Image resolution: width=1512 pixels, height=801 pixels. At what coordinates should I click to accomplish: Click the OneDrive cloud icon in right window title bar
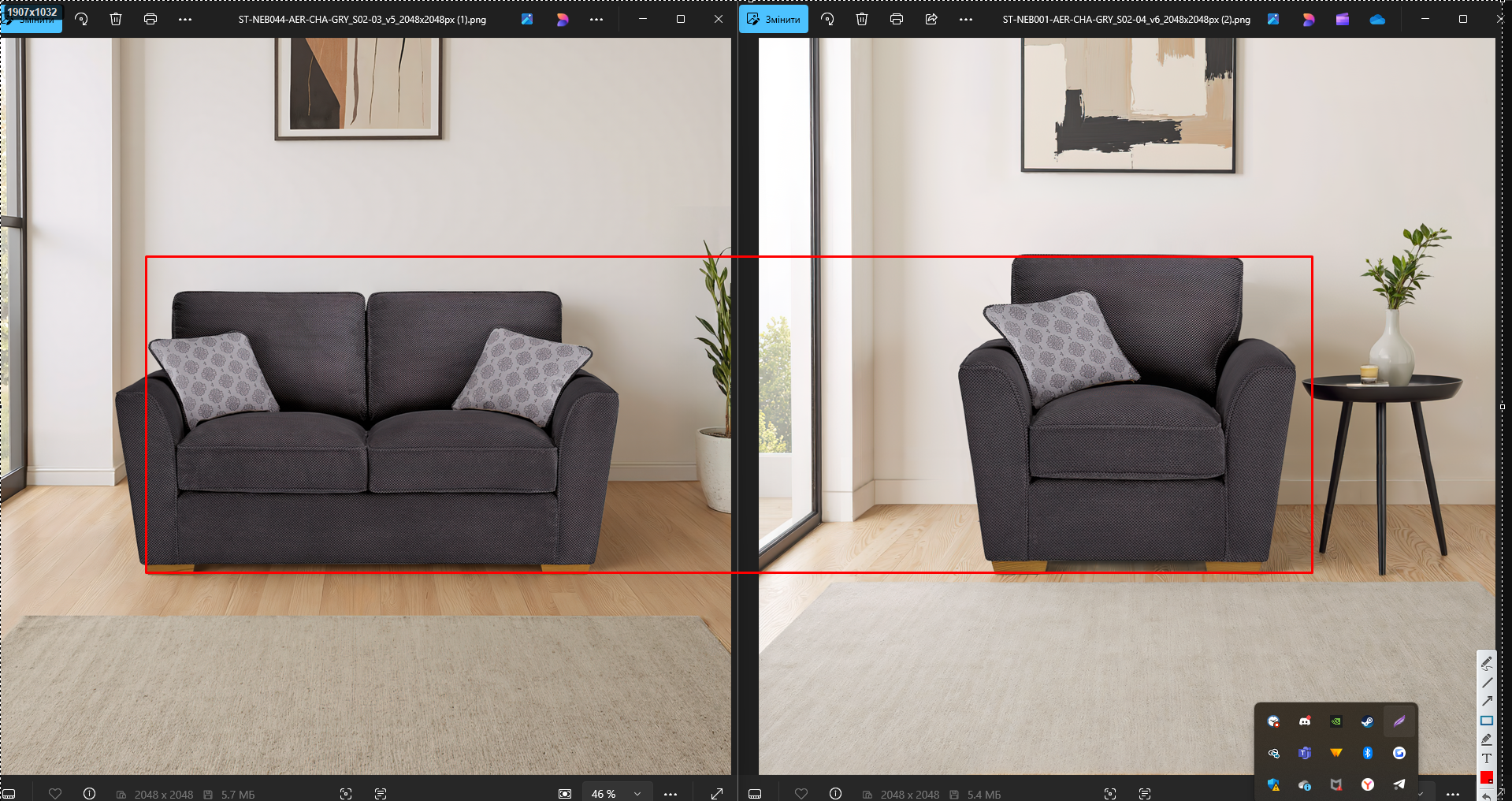[x=1377, y=19]
